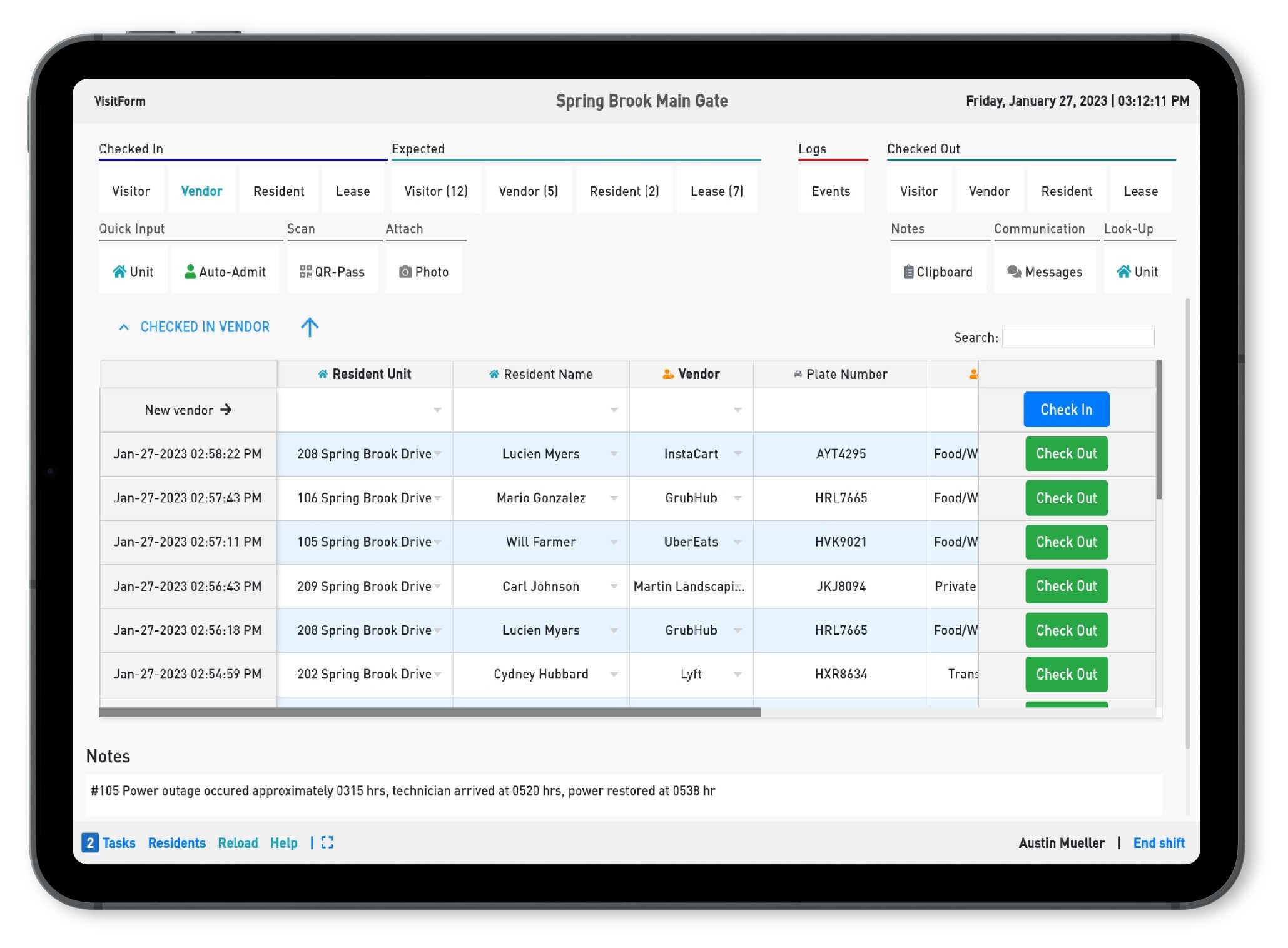Click the Auto-Admit person icon

pyautogui.click(x=190, y=271)
